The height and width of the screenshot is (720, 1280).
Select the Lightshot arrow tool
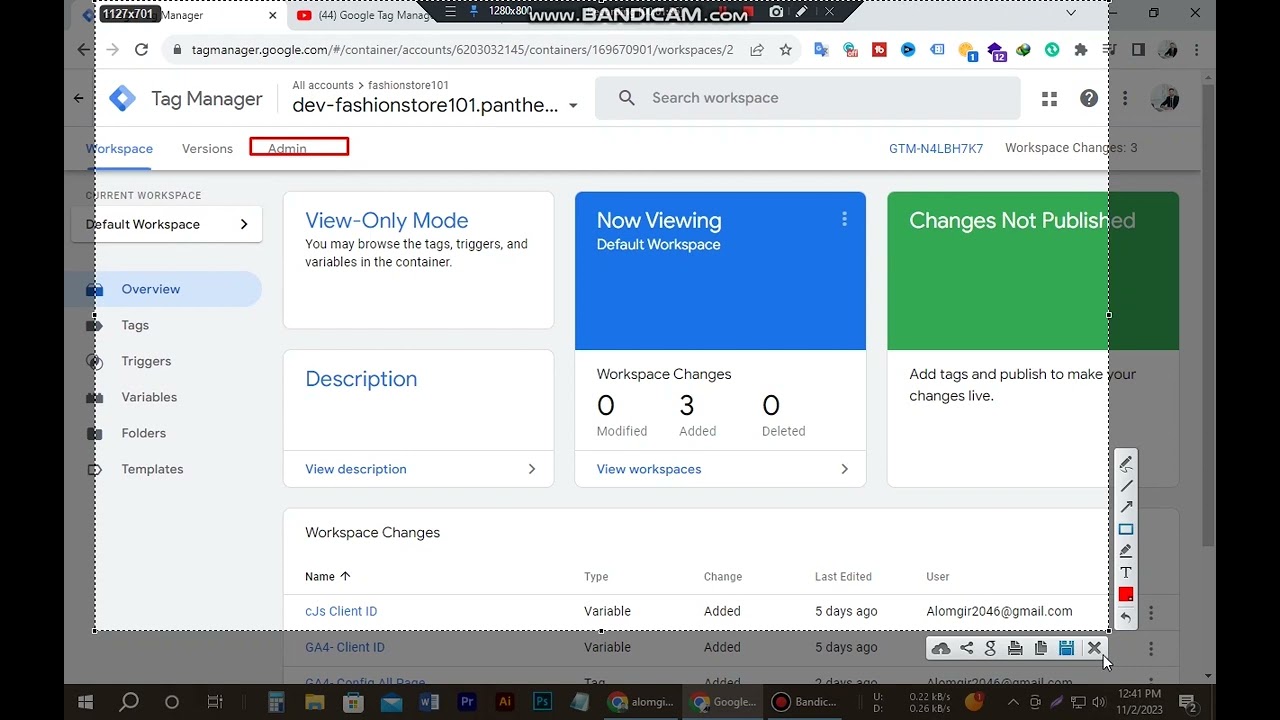click(1126, 507)
